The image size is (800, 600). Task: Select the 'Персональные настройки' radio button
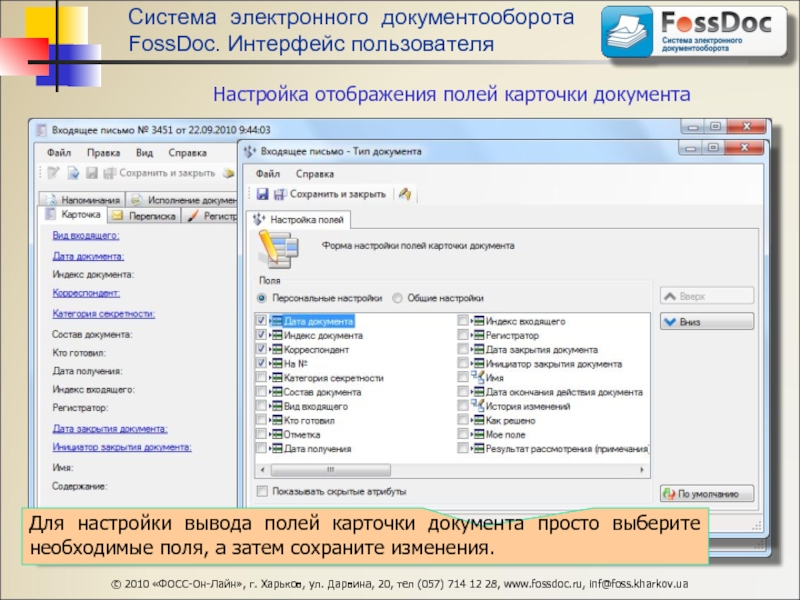262,298
